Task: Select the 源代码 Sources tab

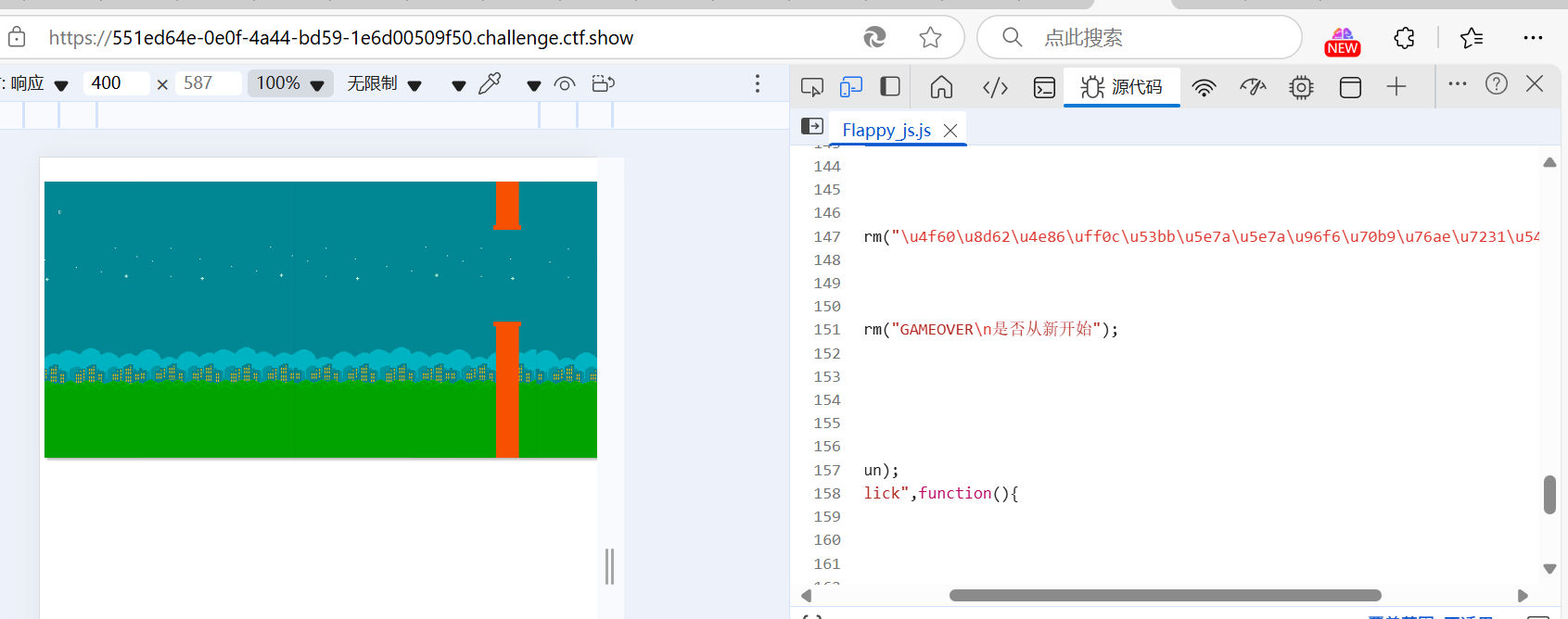Action: [x=1121, y=87]
